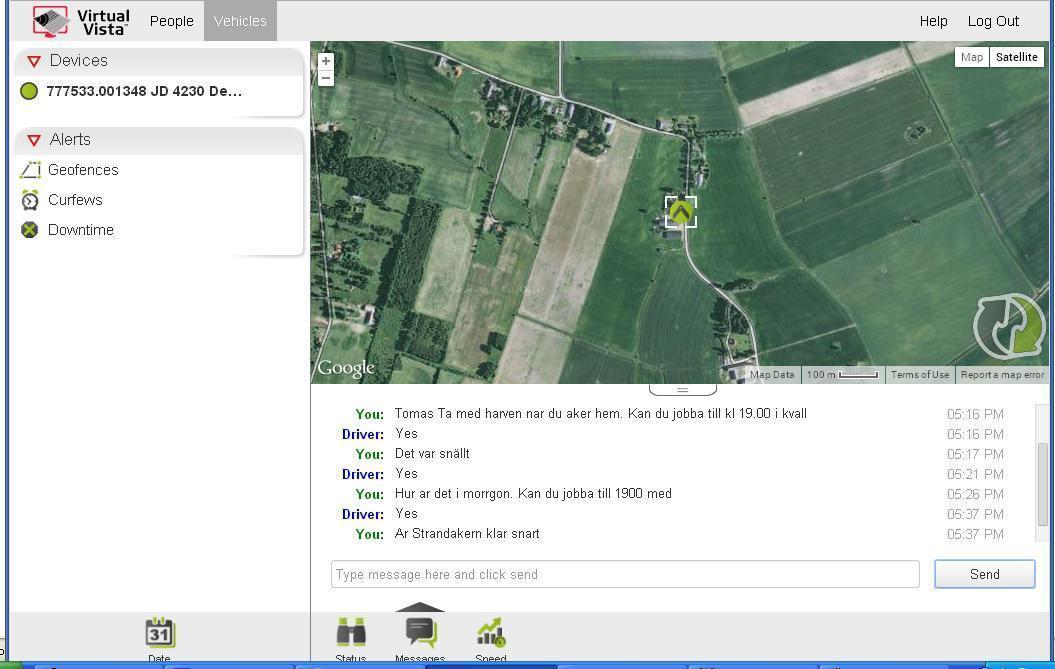The image size is (1055, 669).
Task: Open Curfews alert settings
Action: tap(75, 200)
